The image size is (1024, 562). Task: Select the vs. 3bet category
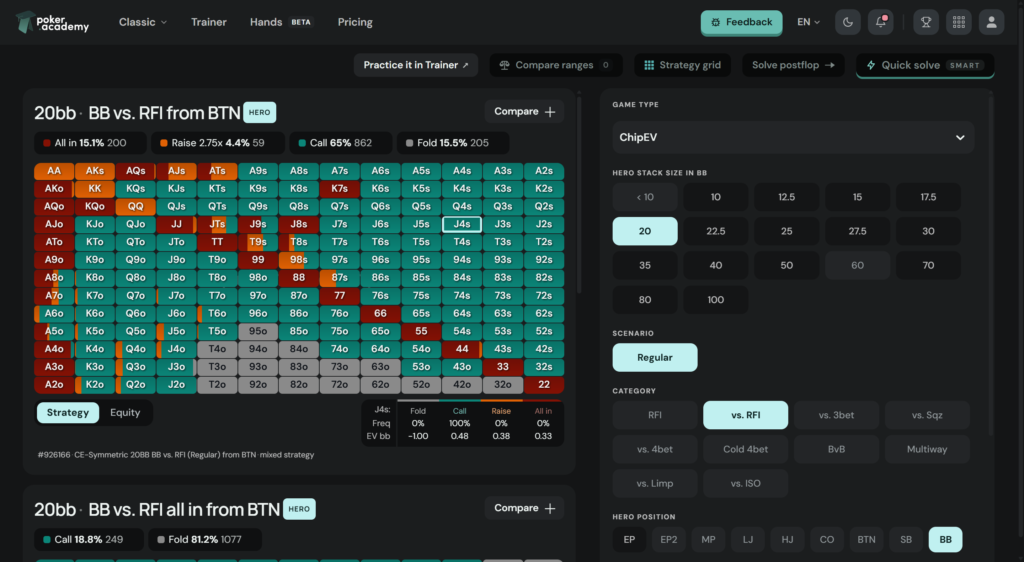click(836, 415)
